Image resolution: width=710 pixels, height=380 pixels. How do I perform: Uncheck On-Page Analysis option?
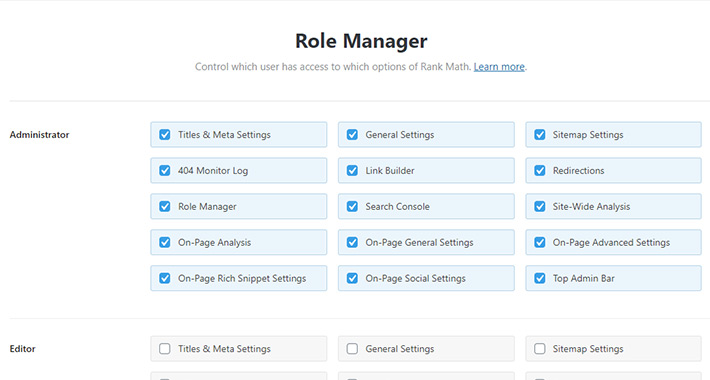pos(165,242)
